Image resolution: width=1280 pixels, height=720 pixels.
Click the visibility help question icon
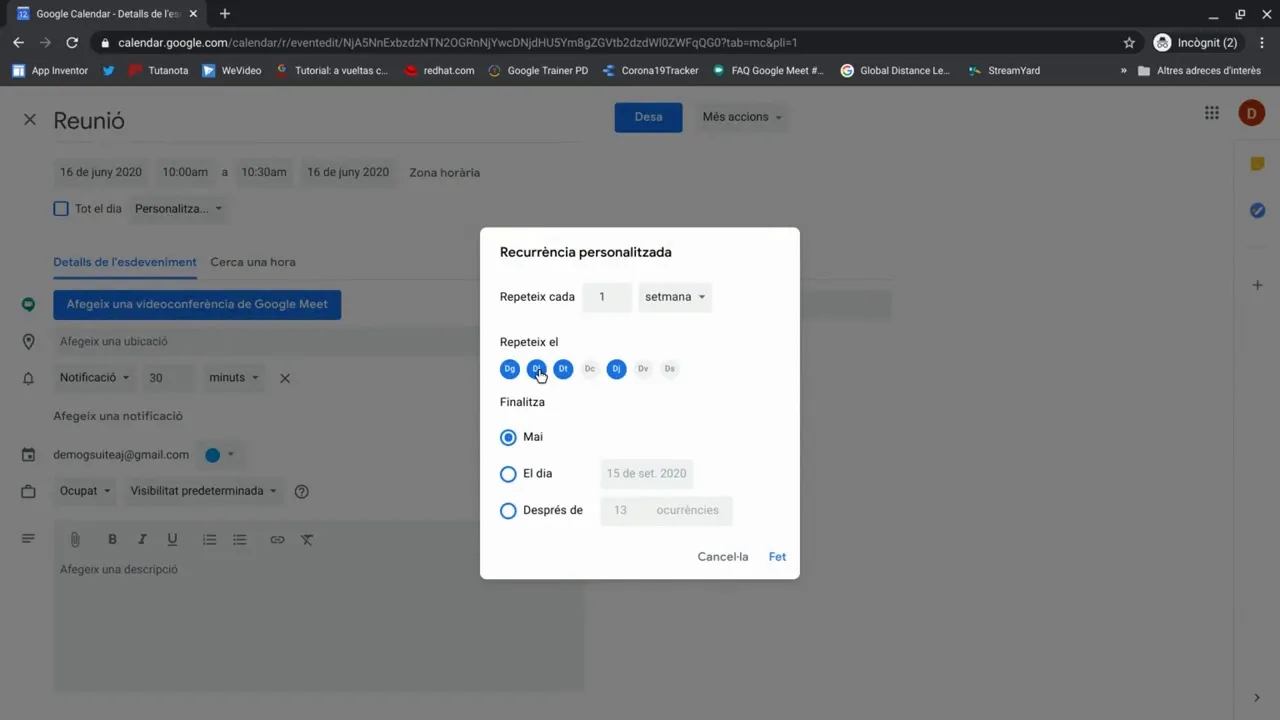tap(302, 491)
